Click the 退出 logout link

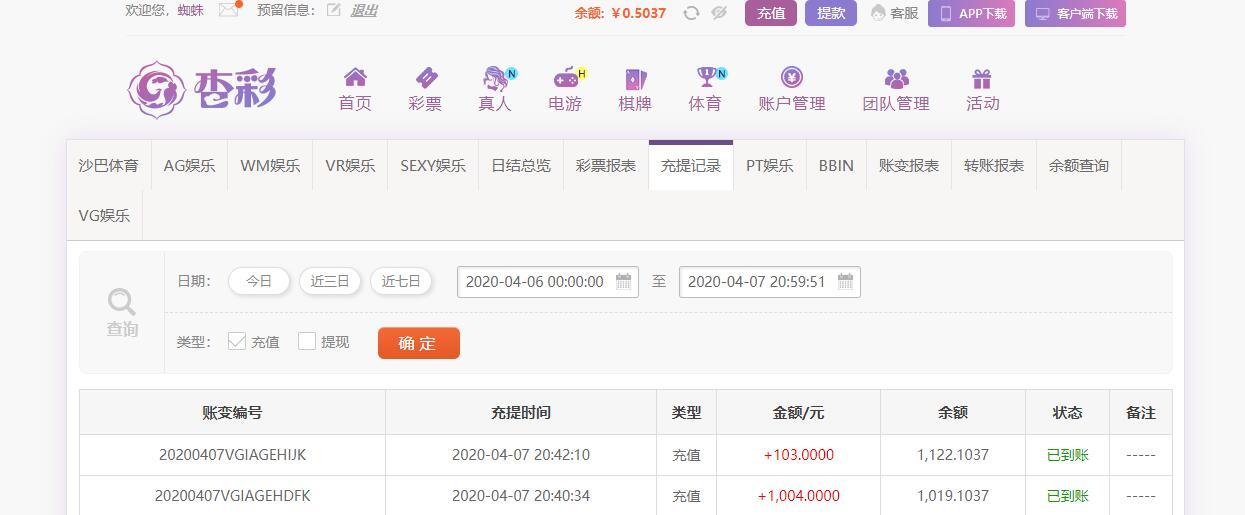364,11
